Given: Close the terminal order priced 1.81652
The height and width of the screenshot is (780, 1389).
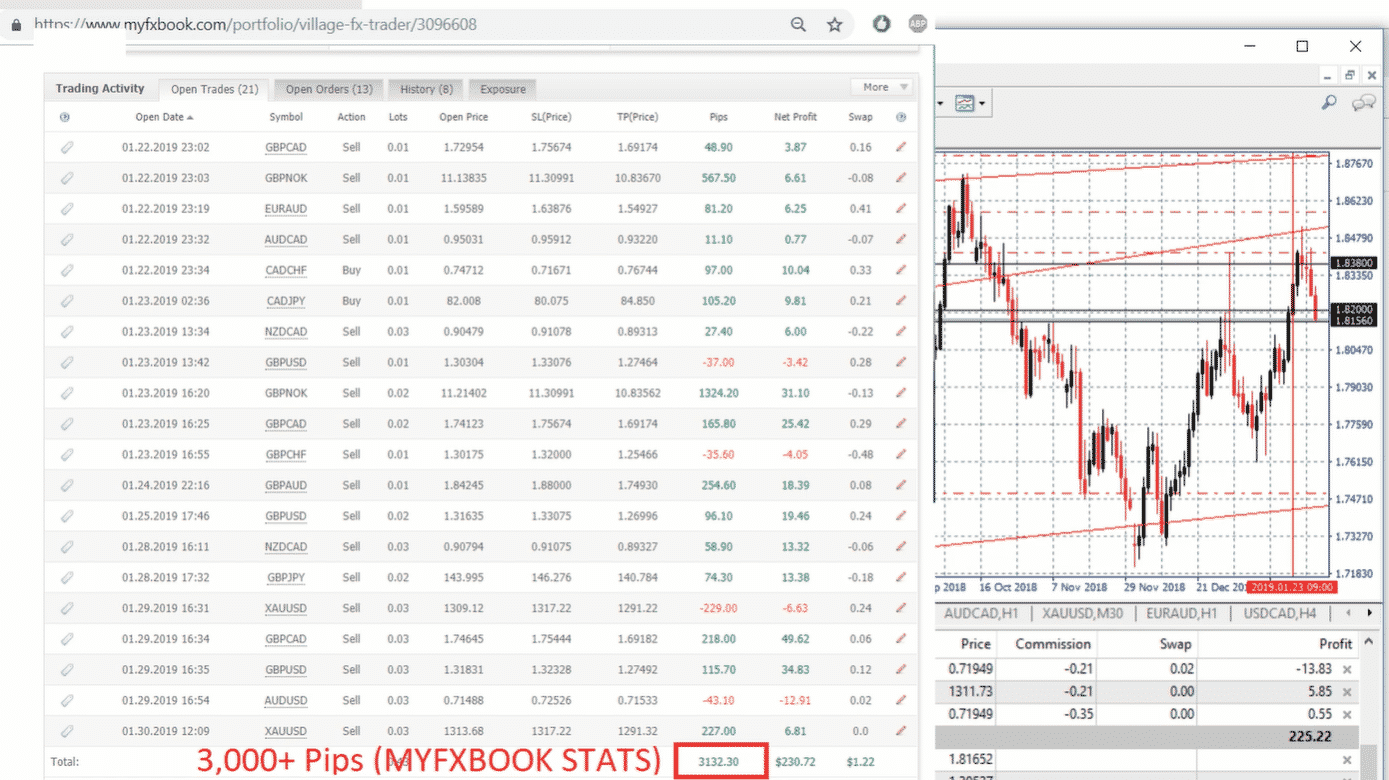Looking at the screenshot, I should [x=1347, y=760].
